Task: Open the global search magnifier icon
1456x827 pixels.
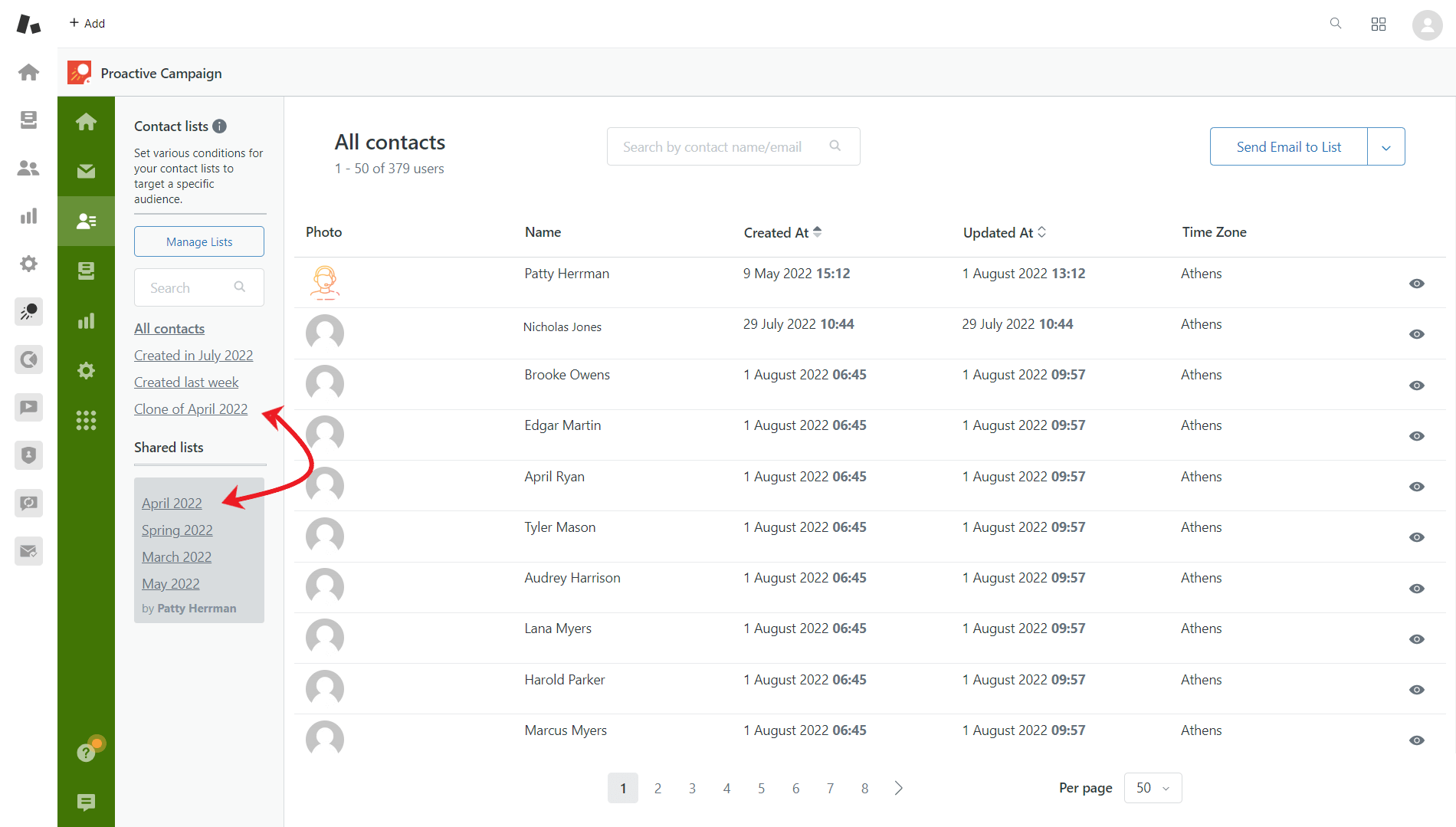Action: coord(1336,24)
